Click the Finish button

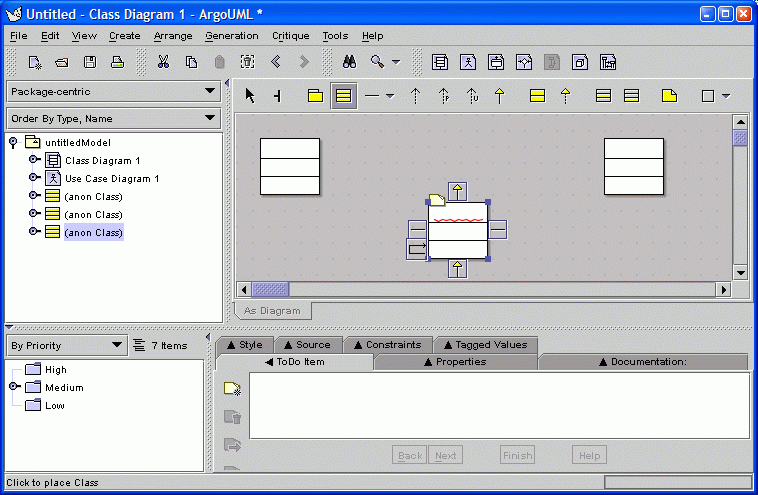click(x=517, y=455)
